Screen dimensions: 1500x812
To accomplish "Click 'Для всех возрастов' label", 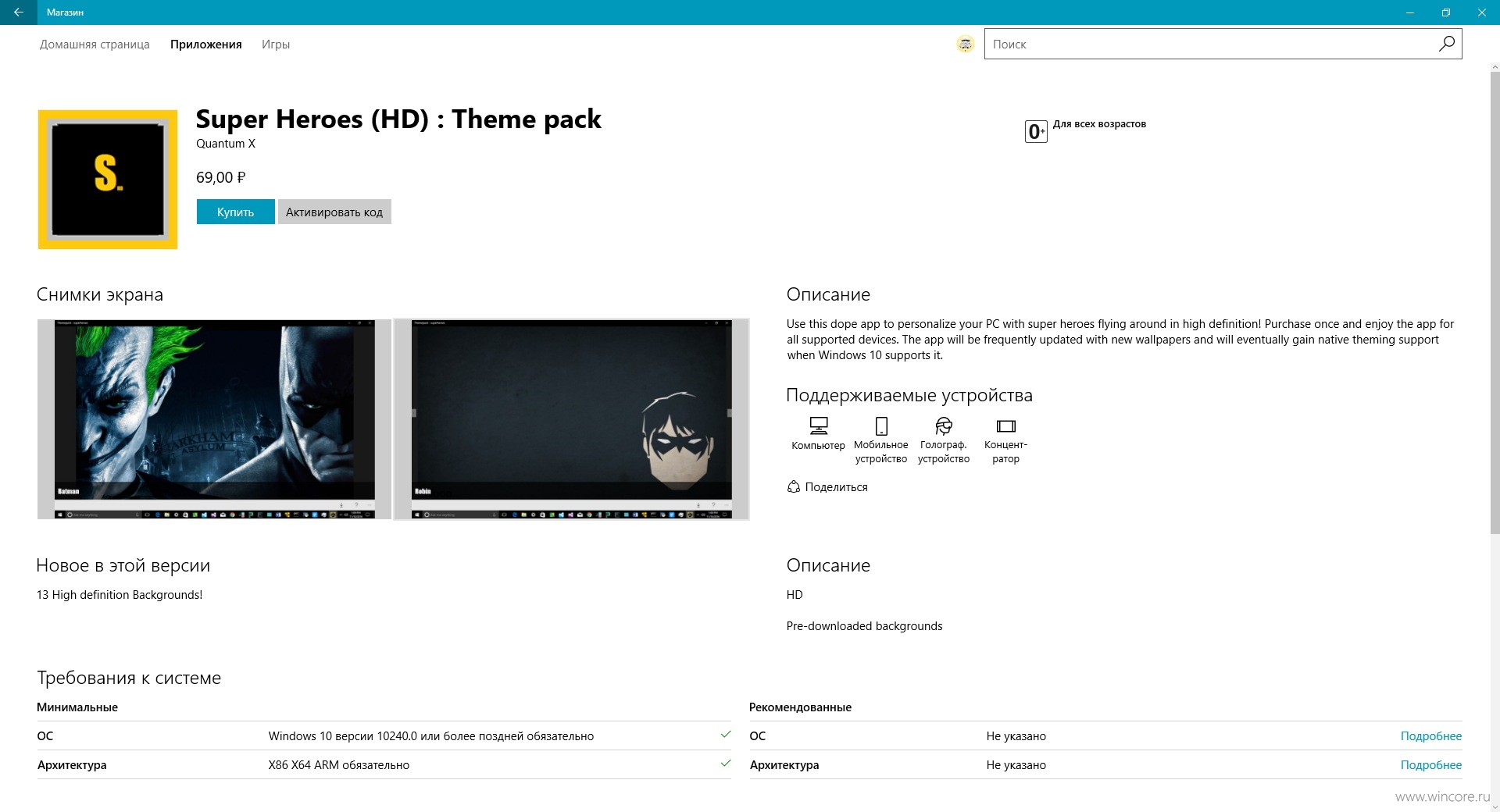I will (x=1099, y=123).
